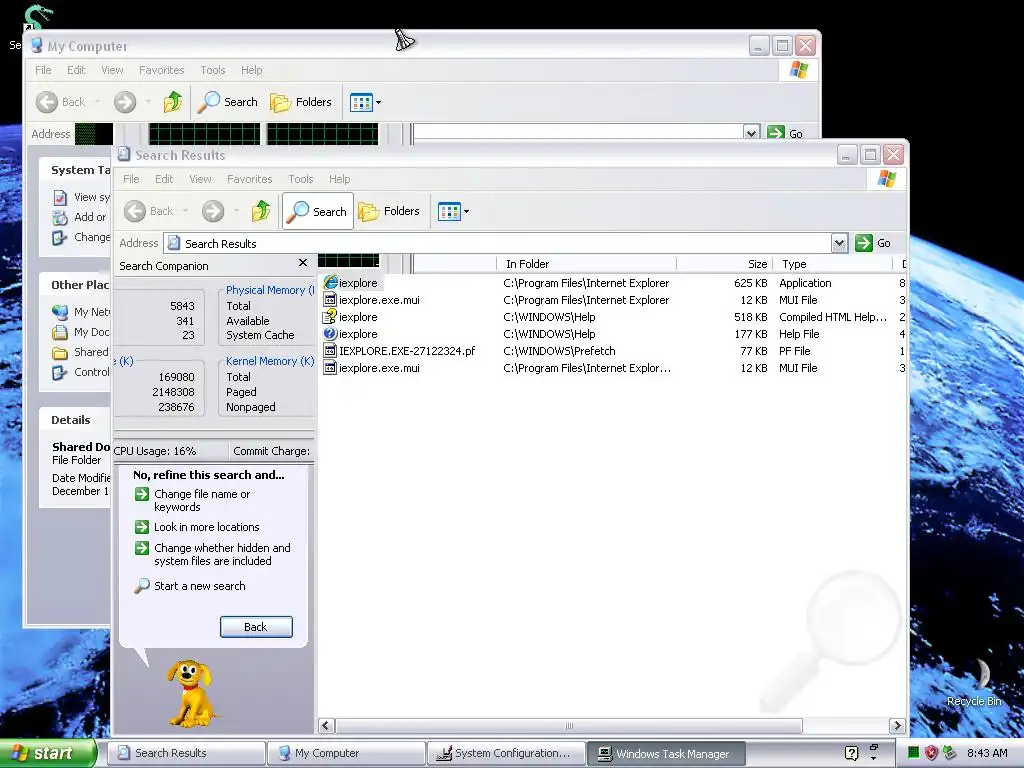Click Add or remove programs icon
This screenshot has width=1024, height=768.
tap(60, 217)
